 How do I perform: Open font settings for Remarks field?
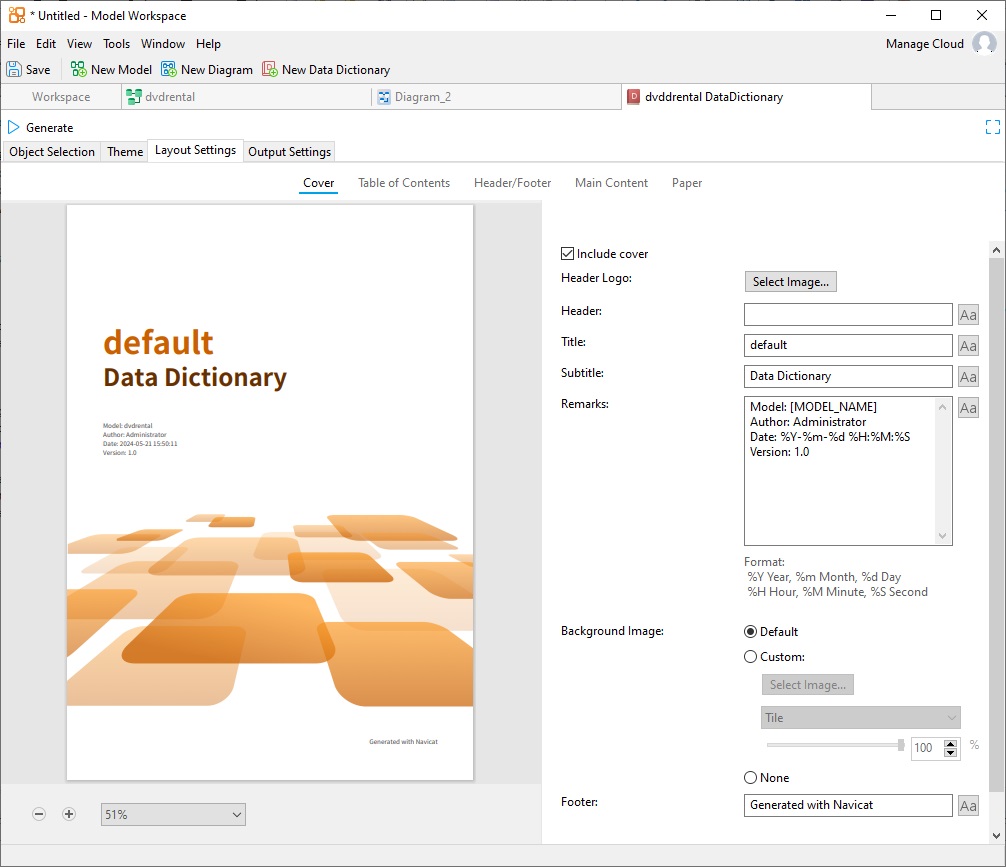pos(968,408)
